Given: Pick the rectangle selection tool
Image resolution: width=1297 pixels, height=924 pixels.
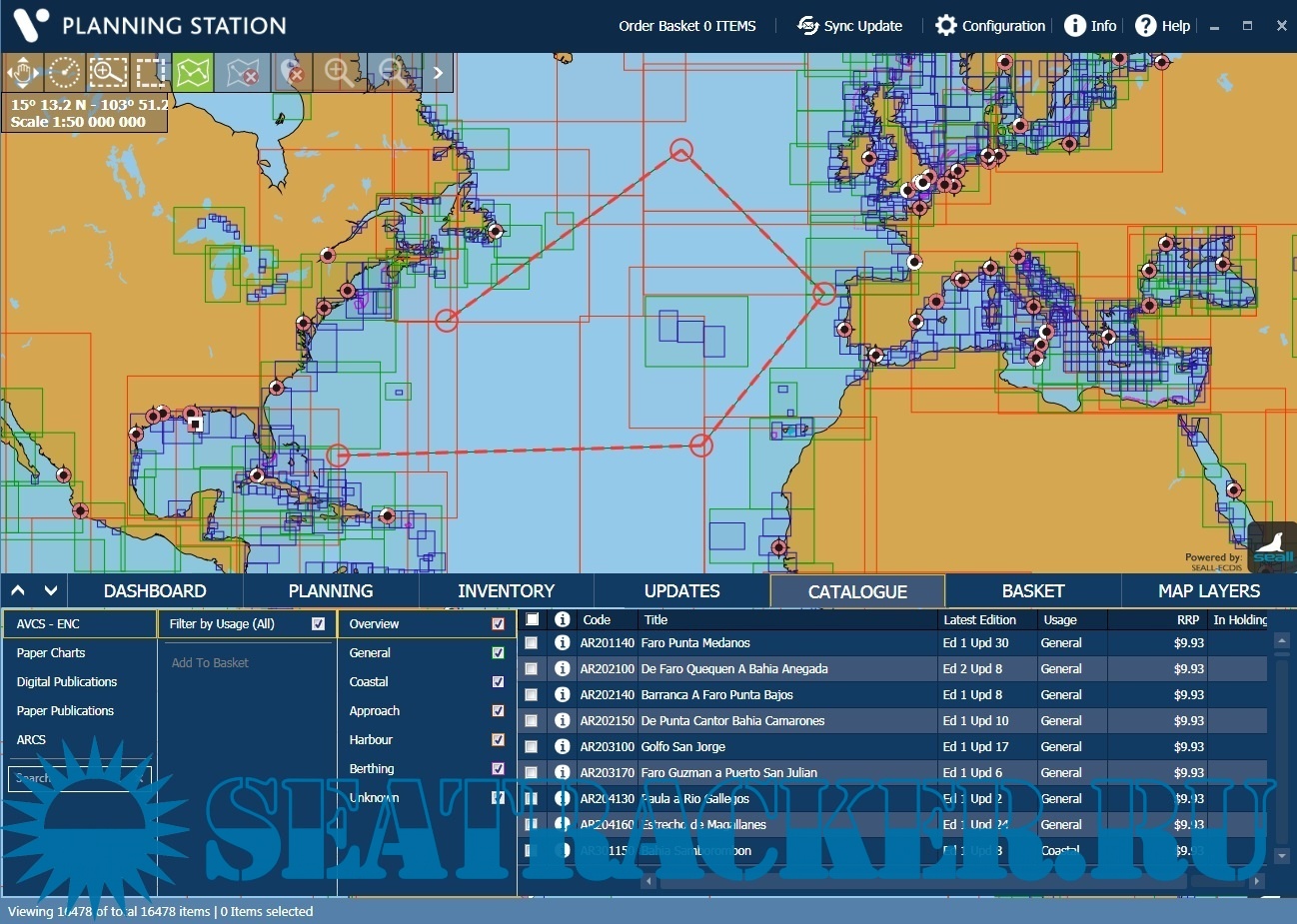Looking at the screenshot, I should [151, 73].
